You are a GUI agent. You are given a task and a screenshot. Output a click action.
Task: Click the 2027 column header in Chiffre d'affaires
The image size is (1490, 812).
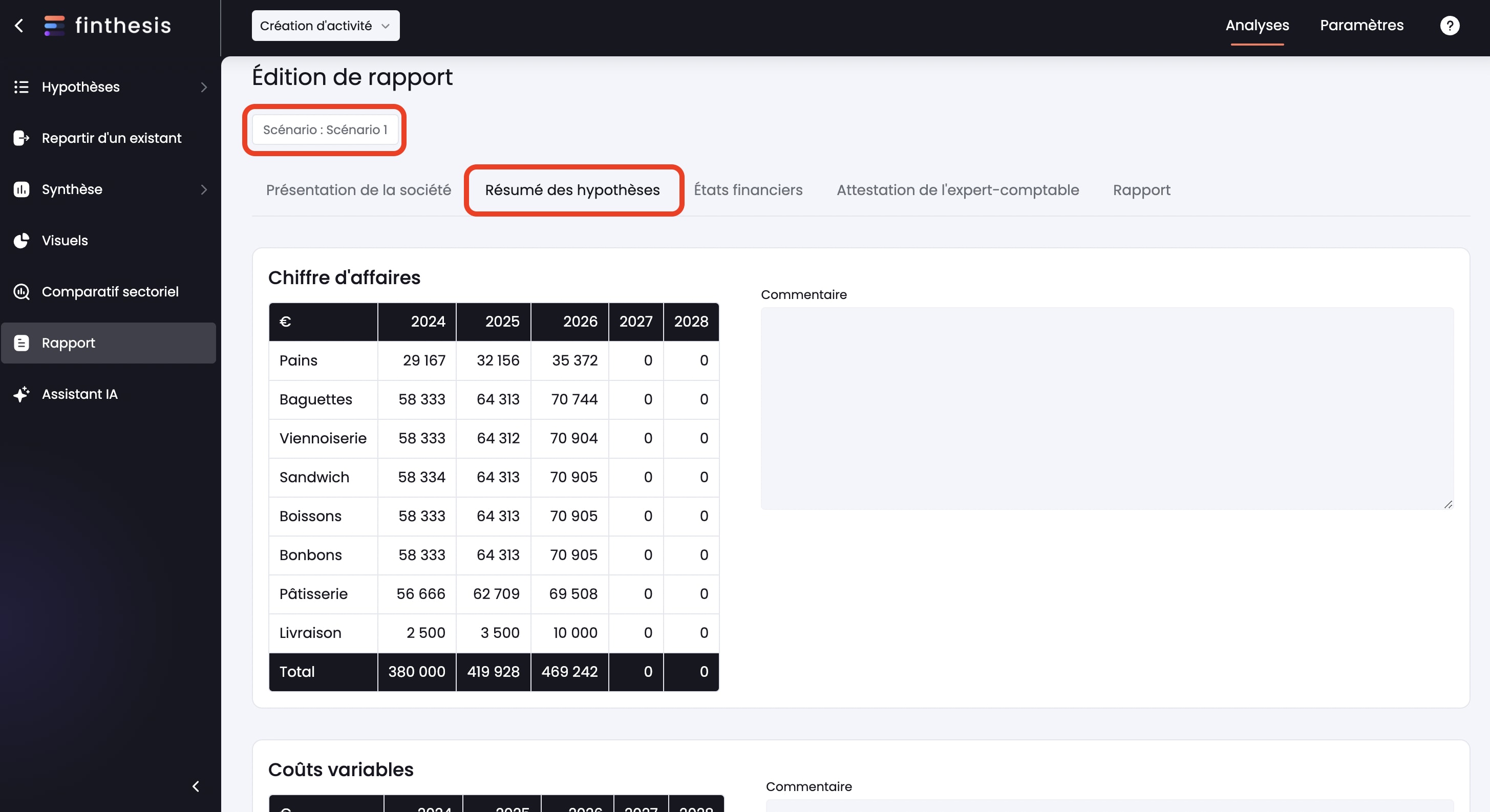tap(635, 322)
